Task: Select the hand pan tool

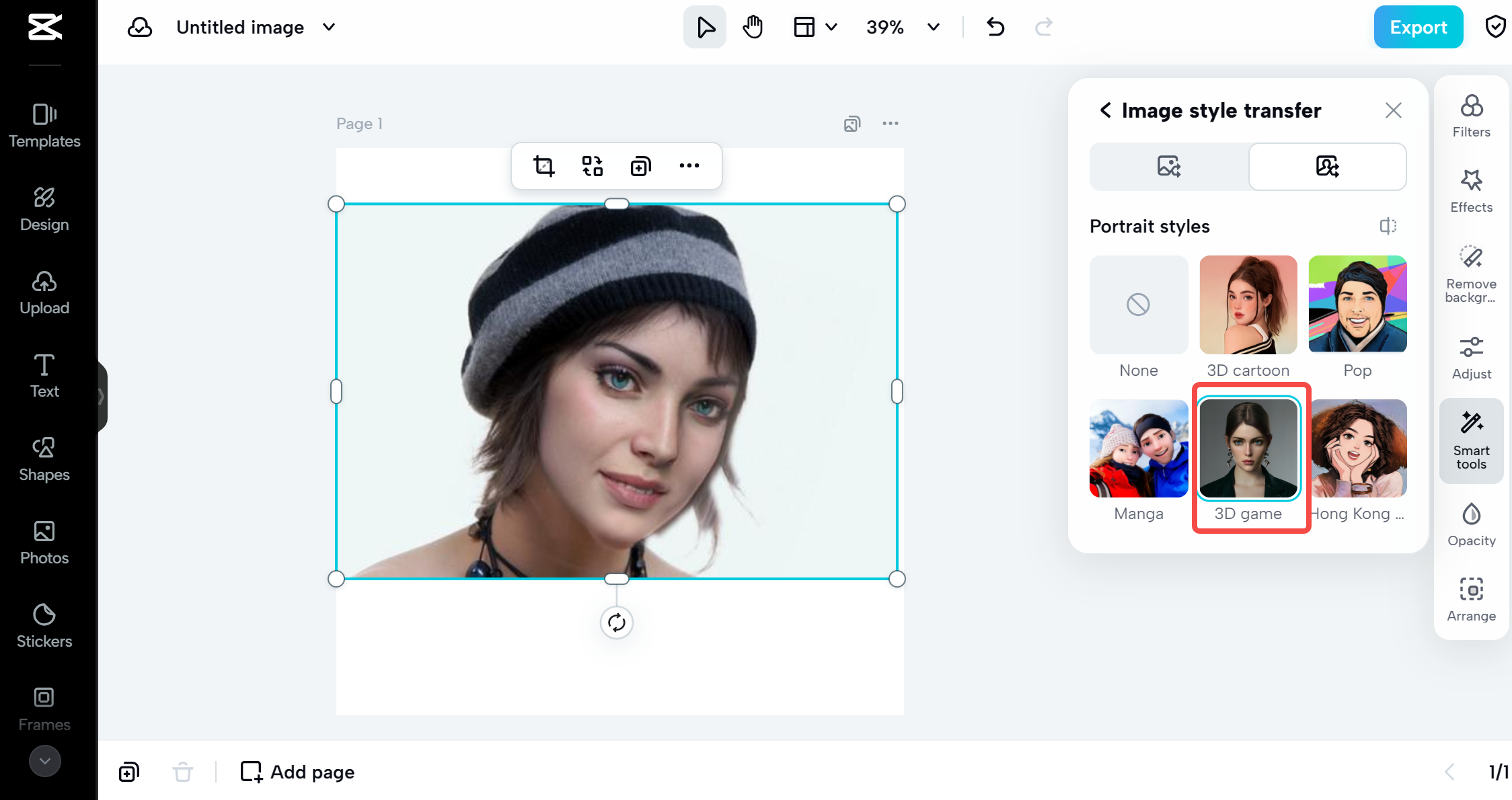Action: pos(753,28)
